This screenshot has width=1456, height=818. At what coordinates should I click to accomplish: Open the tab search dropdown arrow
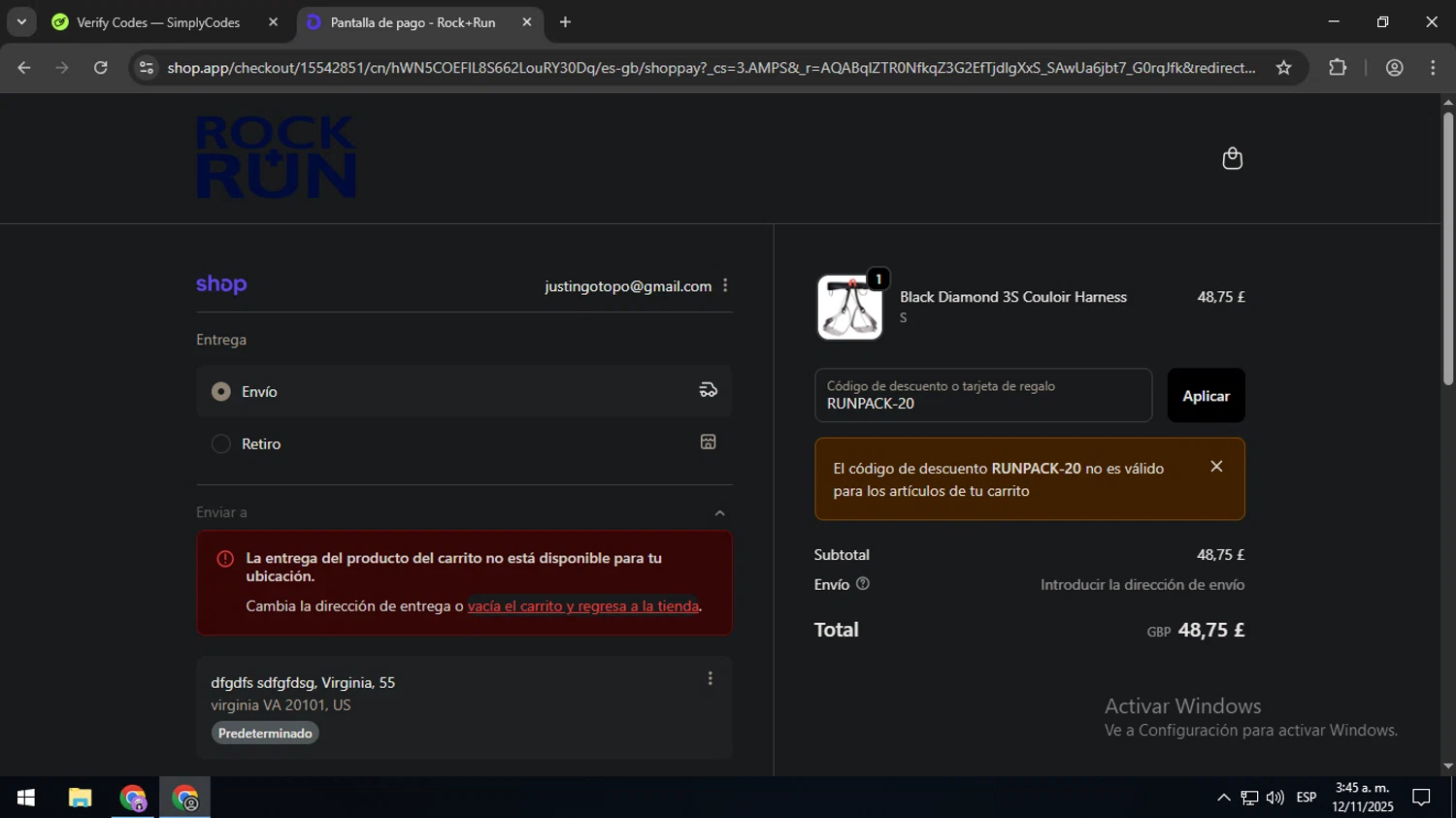point(21,22)
